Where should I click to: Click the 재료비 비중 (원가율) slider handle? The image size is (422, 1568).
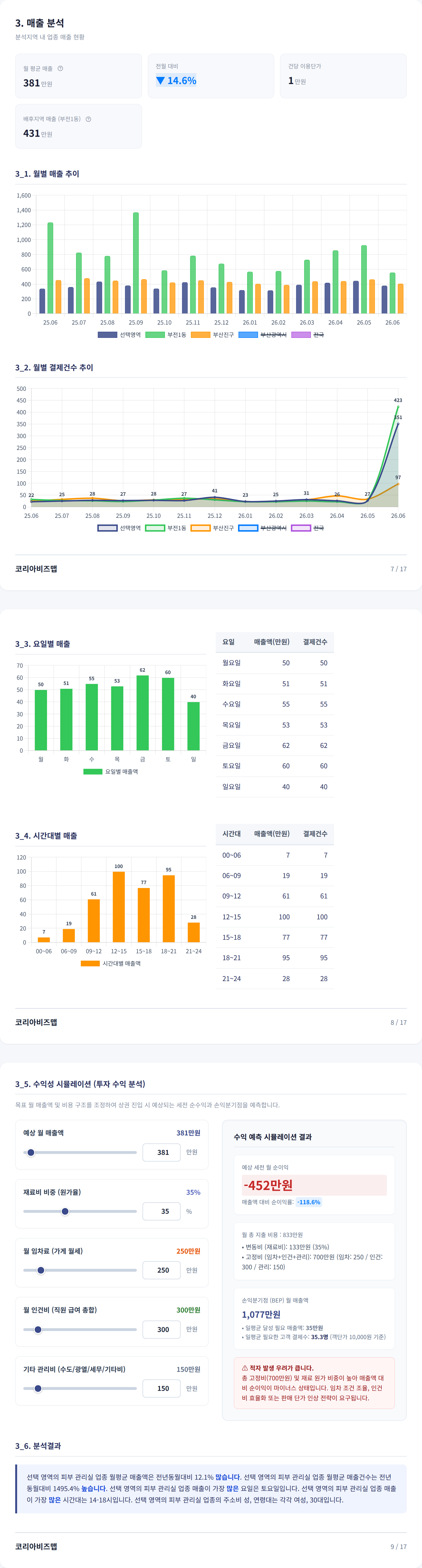click(x=65, y=1211)
